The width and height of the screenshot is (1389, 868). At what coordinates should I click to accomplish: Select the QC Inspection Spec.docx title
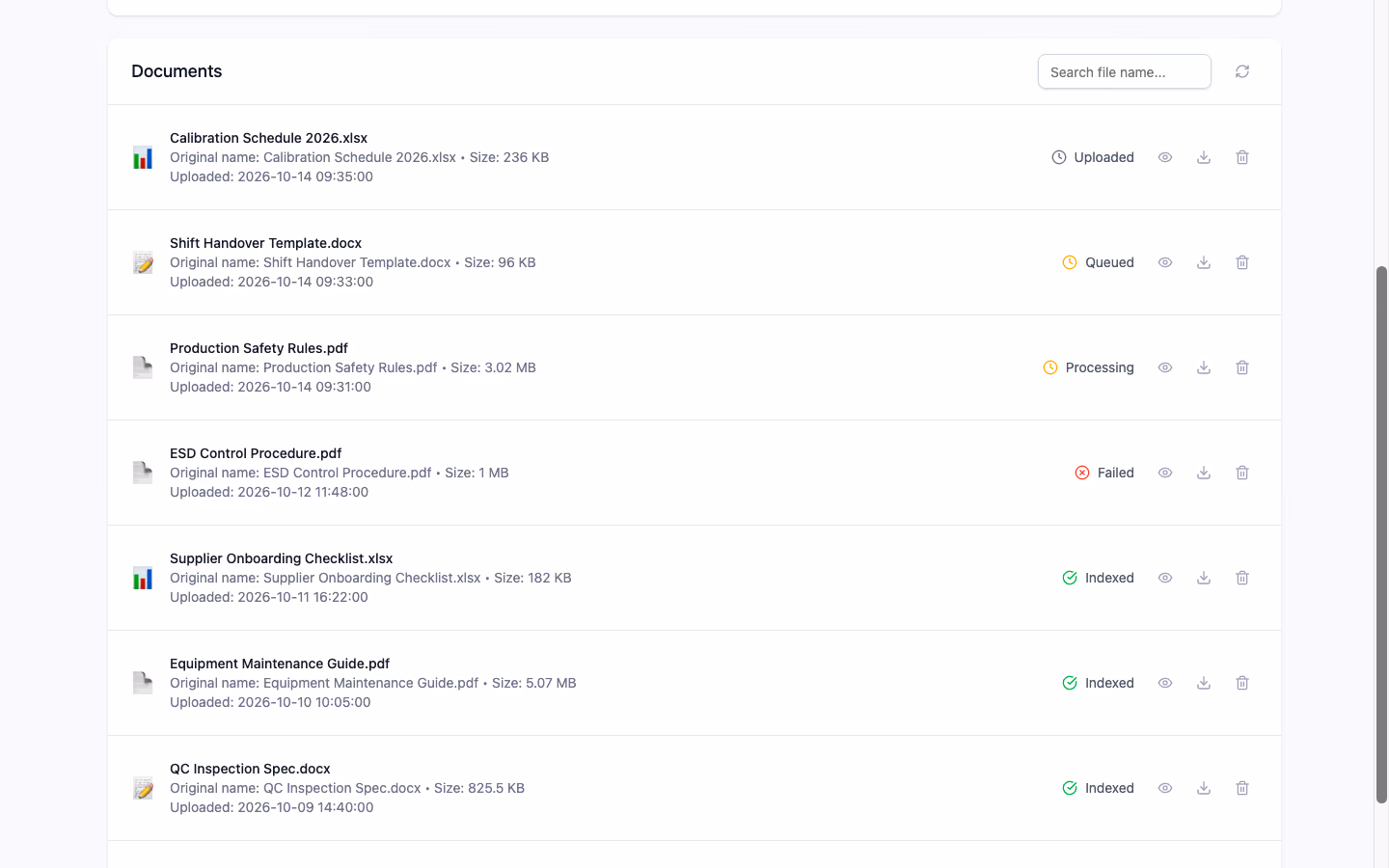coord(250,769)
